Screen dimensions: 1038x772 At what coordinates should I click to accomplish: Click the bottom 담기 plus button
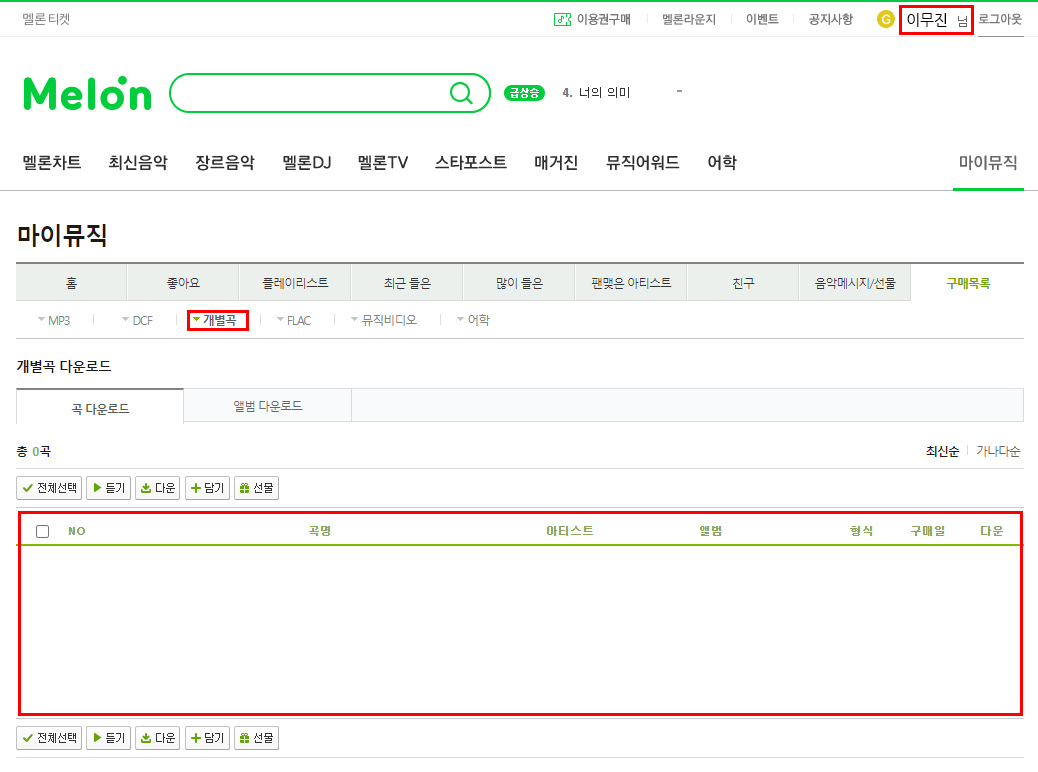[x=207, y=738]
